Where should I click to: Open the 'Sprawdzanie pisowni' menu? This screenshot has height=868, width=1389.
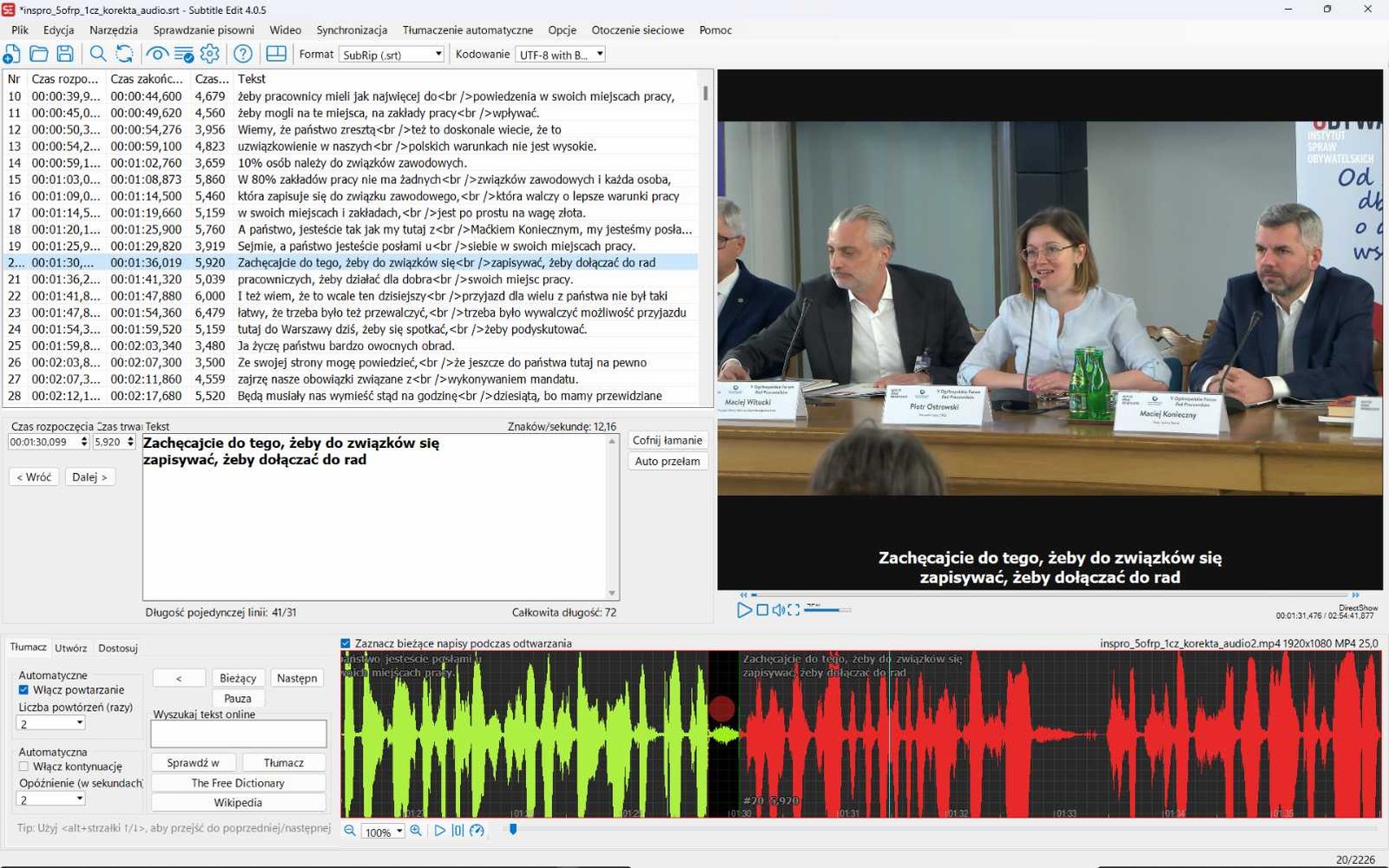pos(204,30)
